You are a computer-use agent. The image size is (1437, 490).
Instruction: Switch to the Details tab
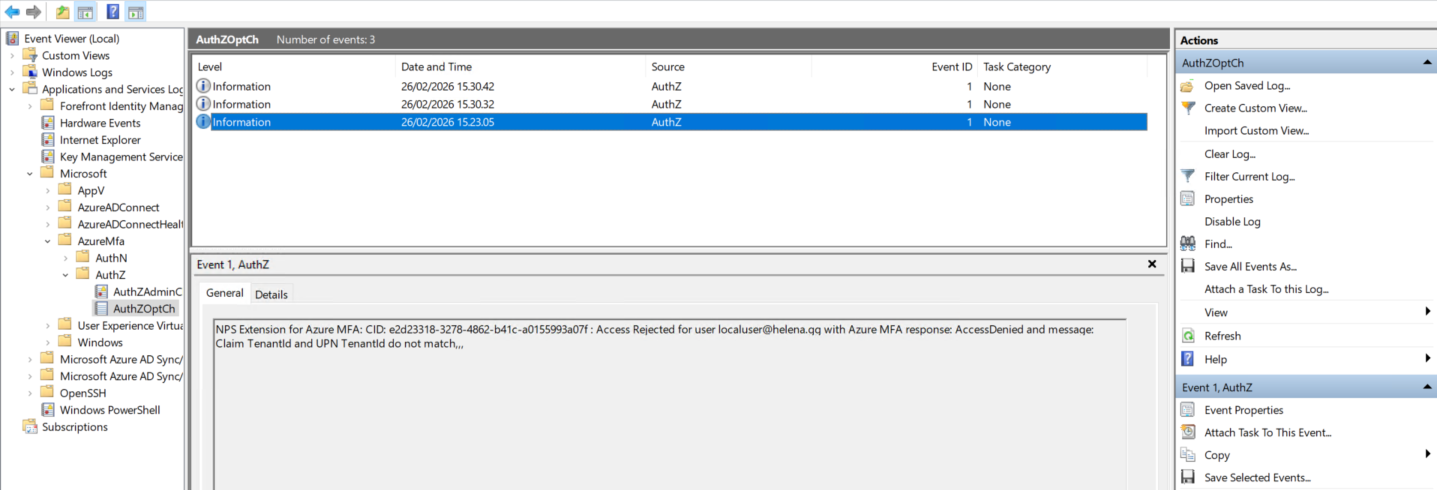click(x=271, y=294)
